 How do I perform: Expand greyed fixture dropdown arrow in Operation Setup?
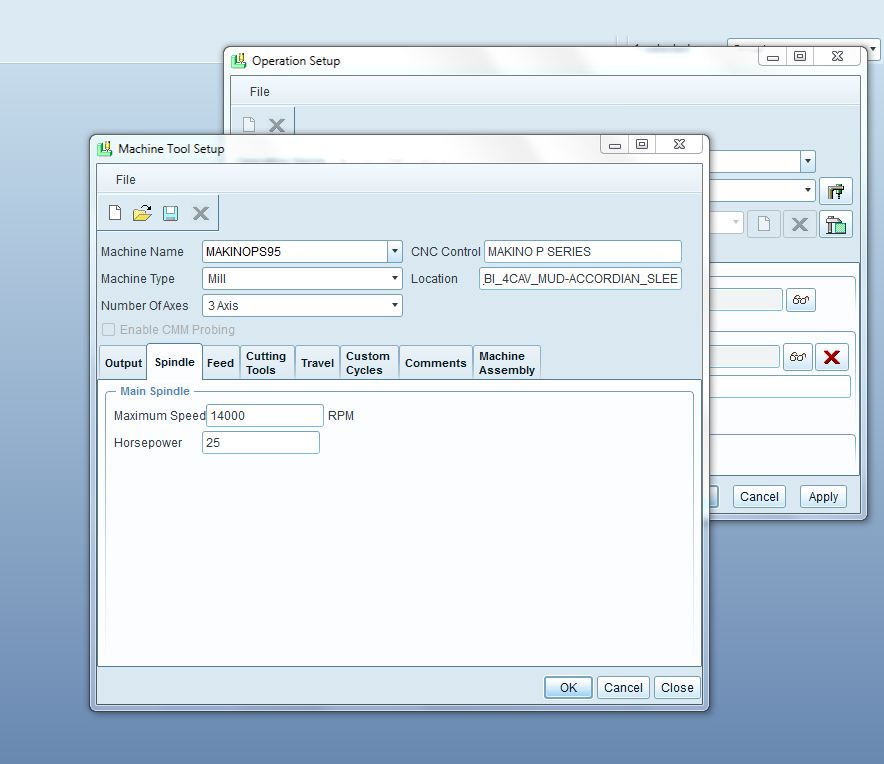pos(736,222)
